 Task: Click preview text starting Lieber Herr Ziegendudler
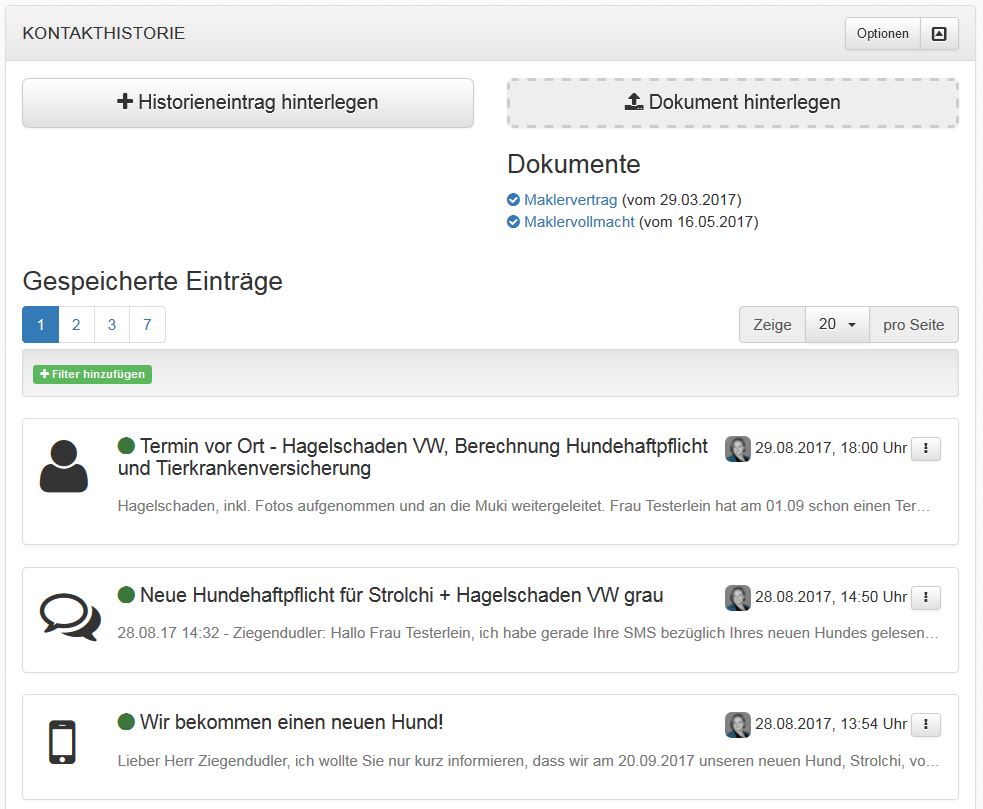tap(528, 761)
